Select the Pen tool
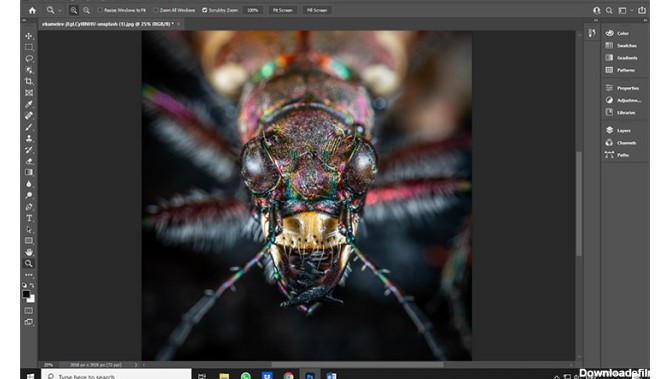This screenshot has height=379, width=670. click(x=29, y=207)
